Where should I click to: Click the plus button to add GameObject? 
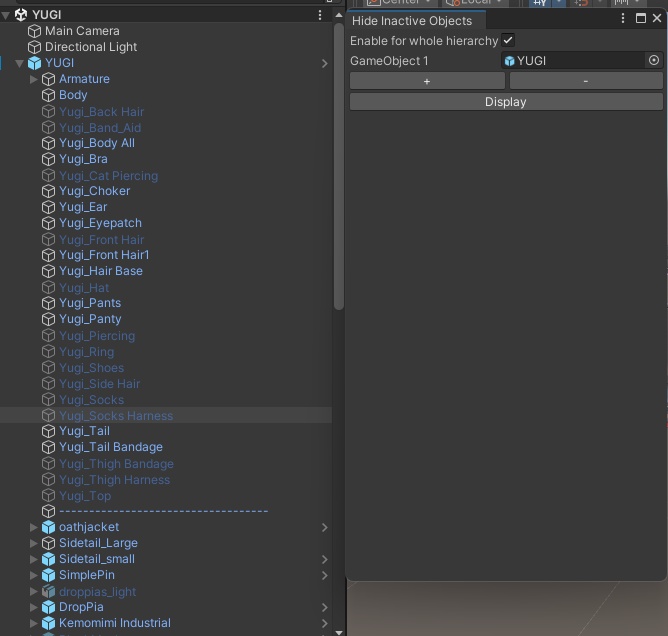pos(427,81)
